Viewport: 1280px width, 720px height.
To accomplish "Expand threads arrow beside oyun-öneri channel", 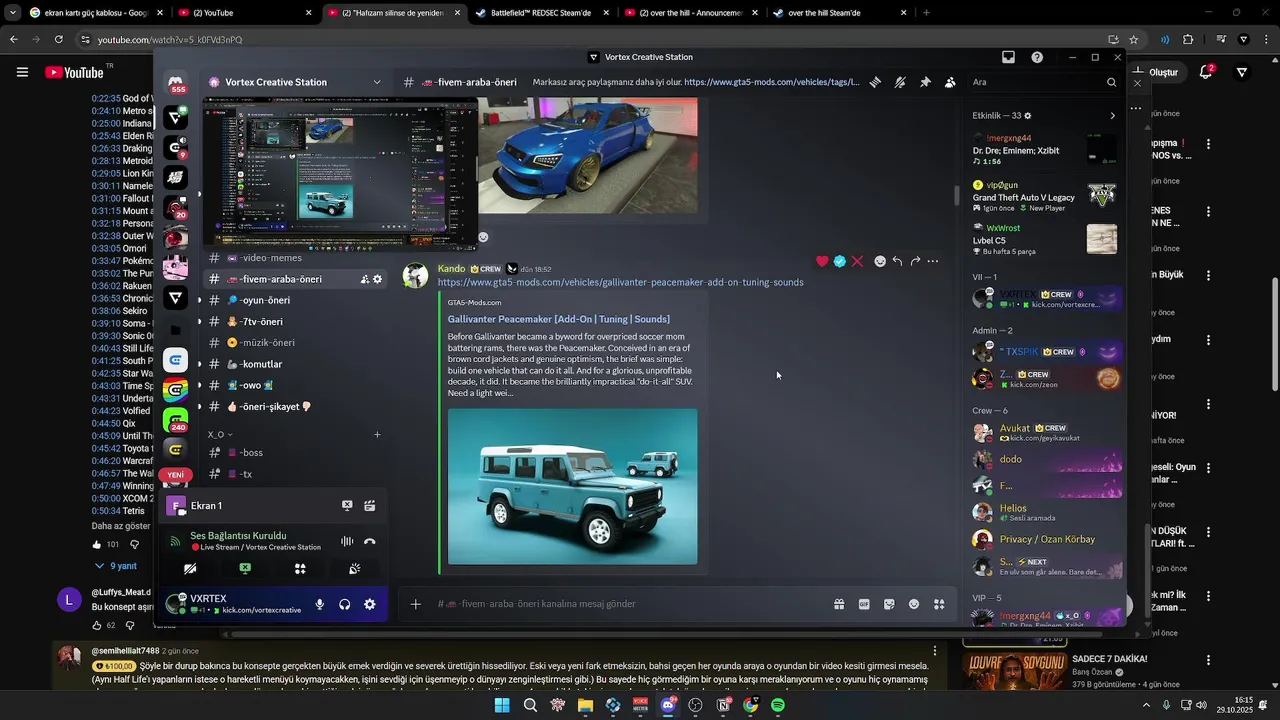I will pos(199,300).
